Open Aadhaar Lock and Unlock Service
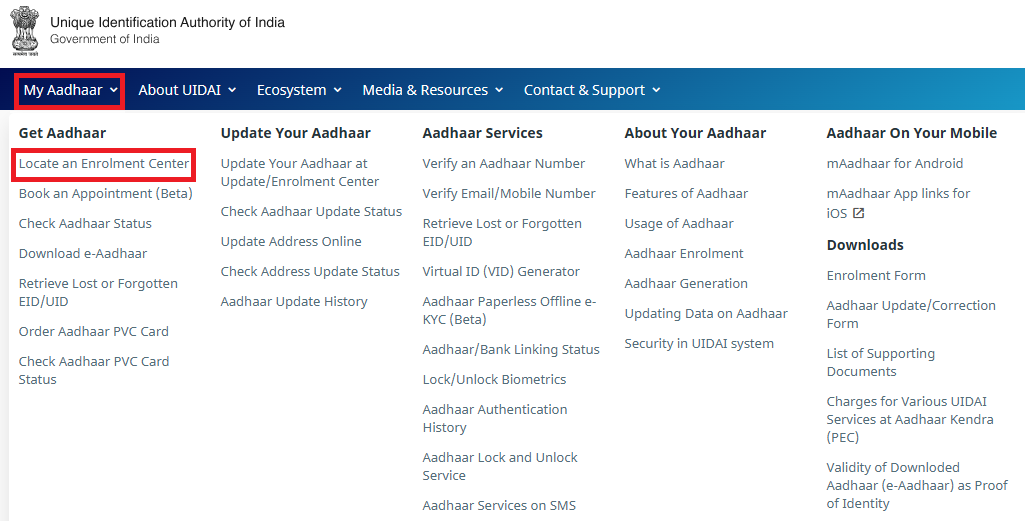This screenshot has width=1025, height=521. [500, 466]
